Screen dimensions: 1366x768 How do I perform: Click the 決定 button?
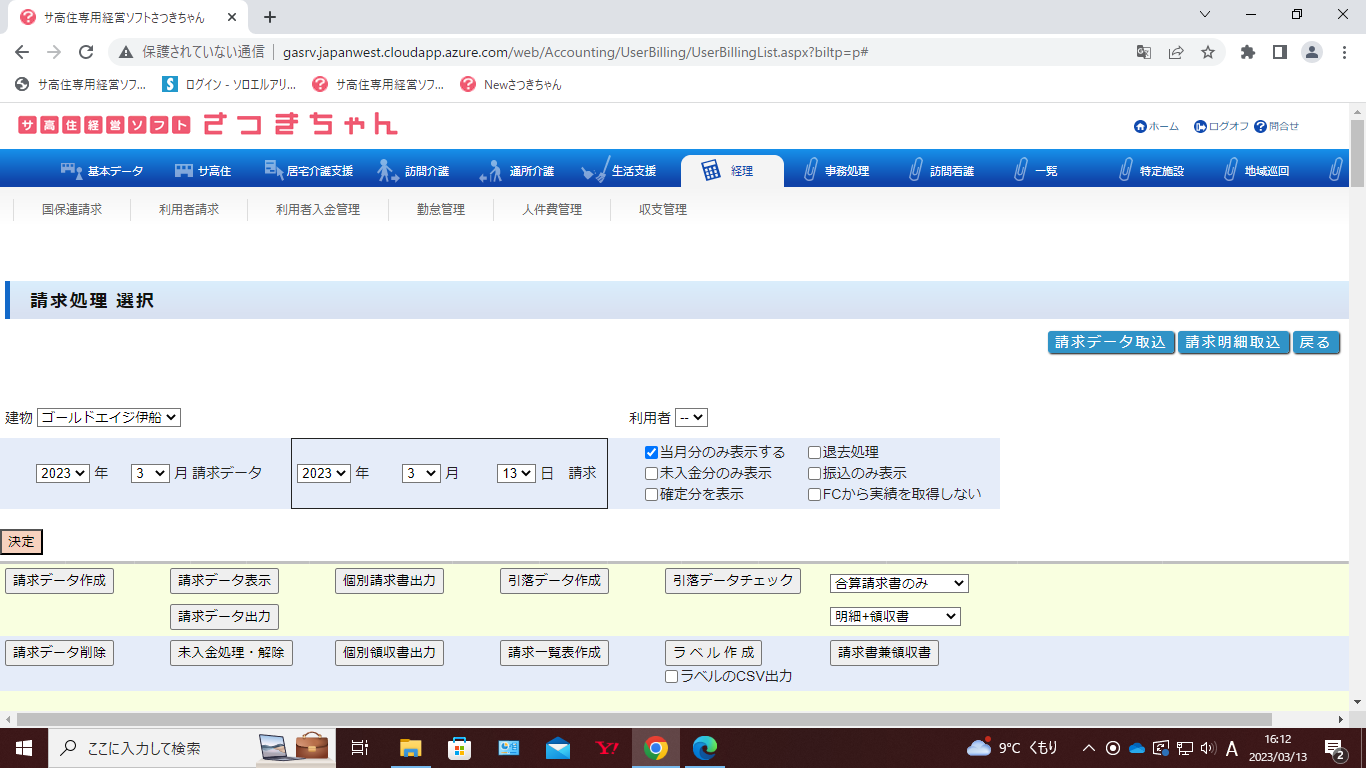[x=21, y=542]
